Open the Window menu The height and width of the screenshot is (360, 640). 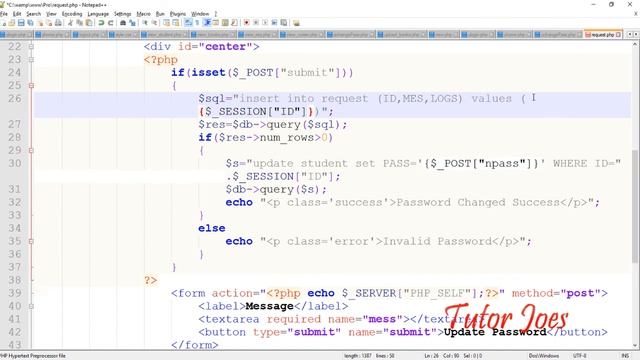[200, 14]
